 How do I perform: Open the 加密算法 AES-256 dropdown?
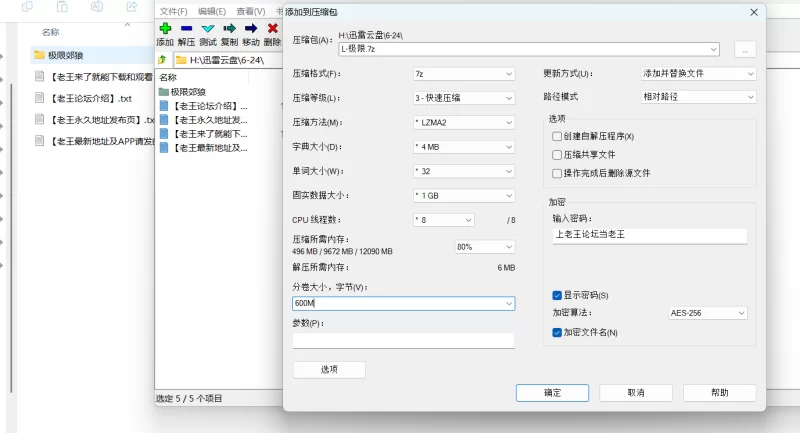point(708,313)
